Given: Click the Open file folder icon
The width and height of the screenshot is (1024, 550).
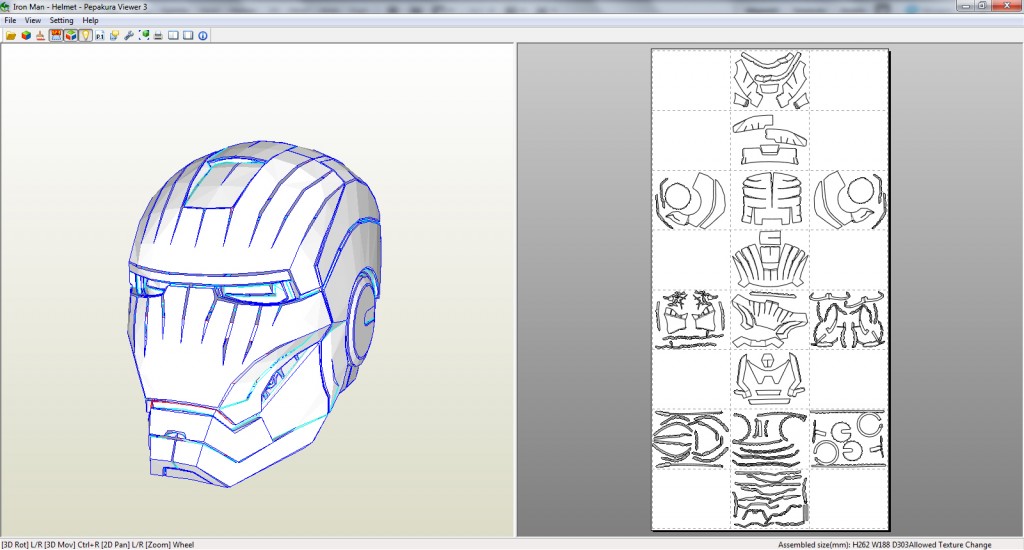Looking at the screenshot, I should pyautogui.click(x=11, y=35).
